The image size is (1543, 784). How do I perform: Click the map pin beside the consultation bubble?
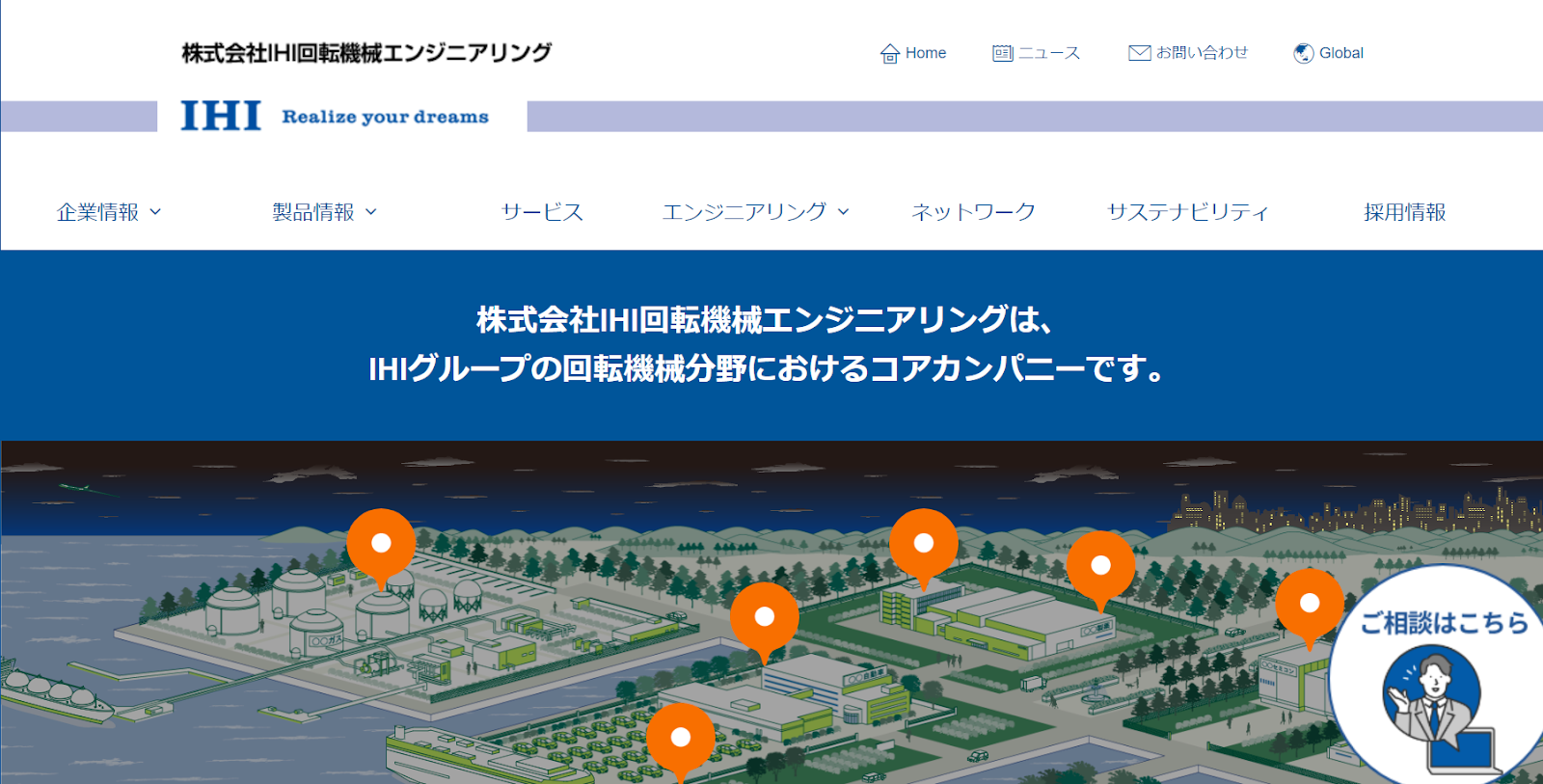click(1310, 608)
